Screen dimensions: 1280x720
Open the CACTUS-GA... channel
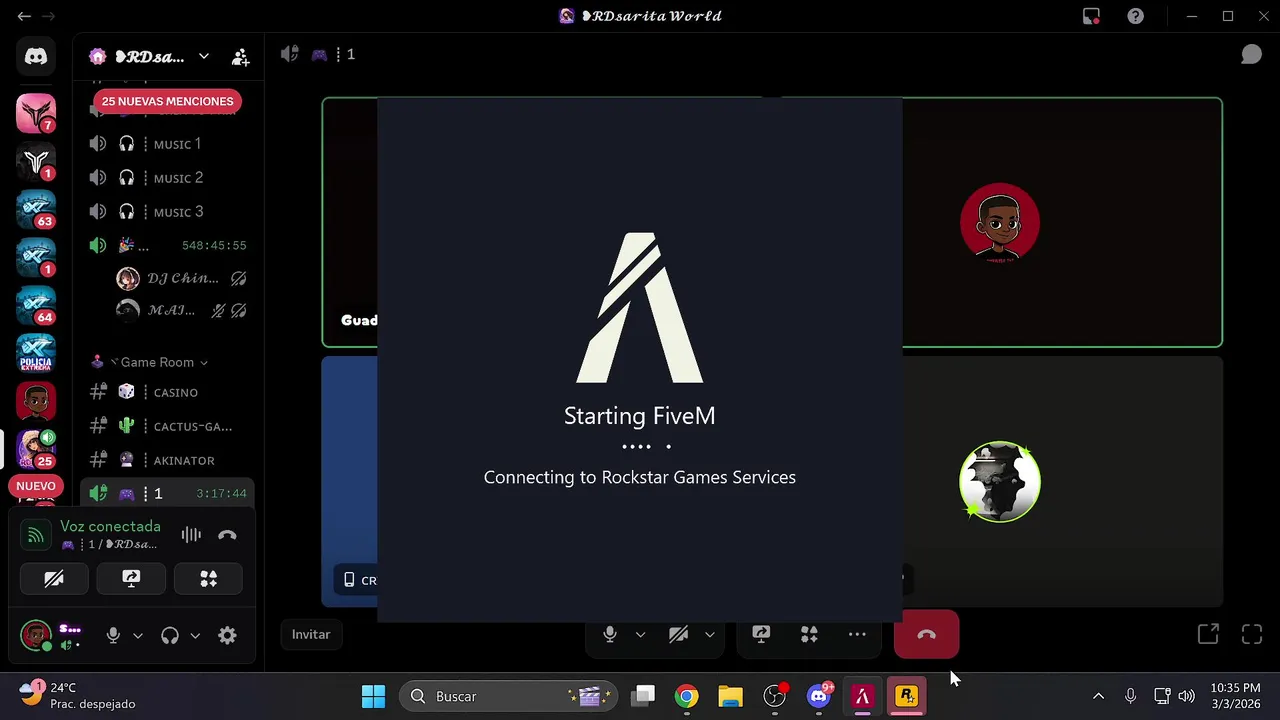(167, 426)
